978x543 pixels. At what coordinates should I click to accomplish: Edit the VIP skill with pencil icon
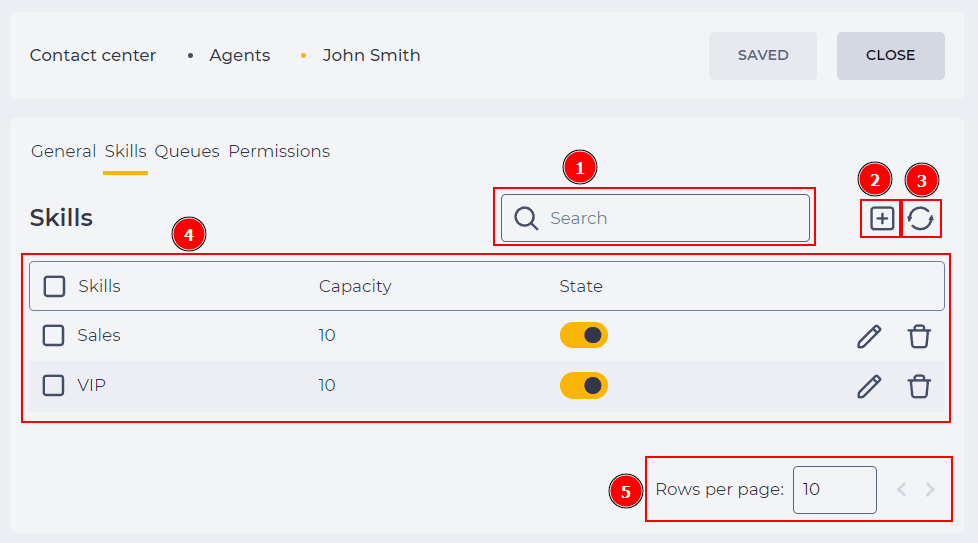point(869,386)
